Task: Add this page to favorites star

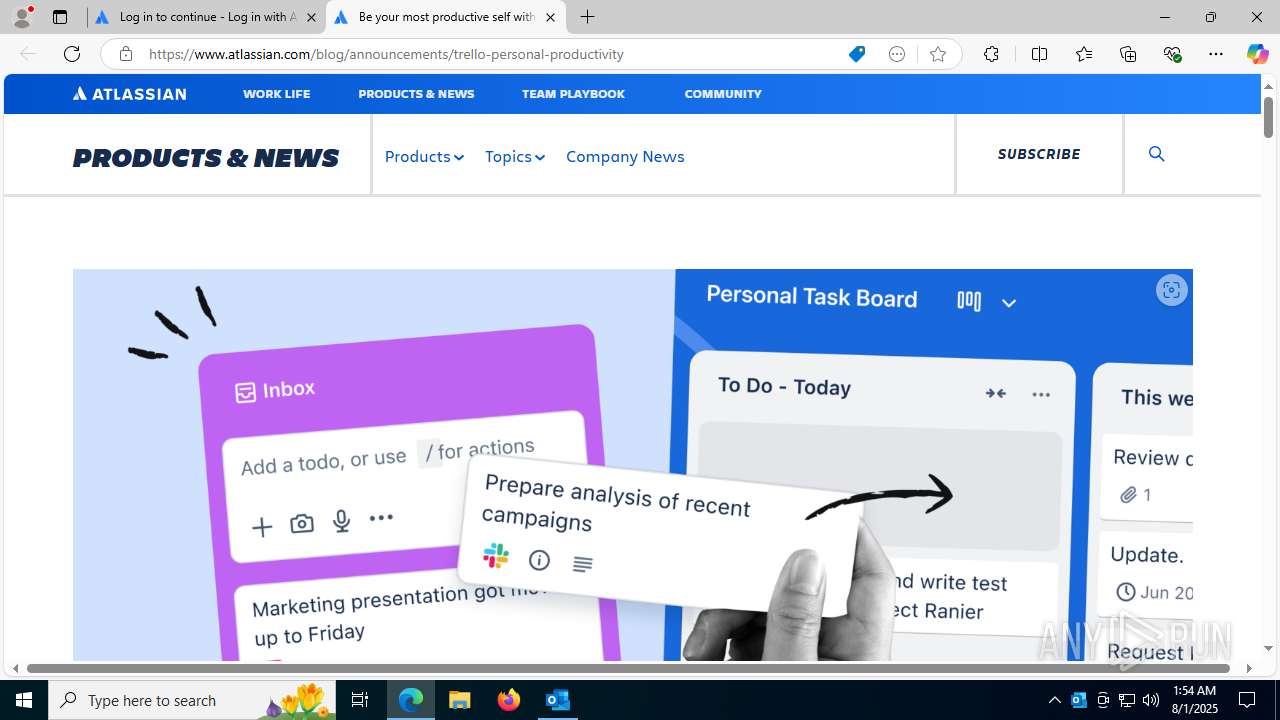Action: click(937, 54)
